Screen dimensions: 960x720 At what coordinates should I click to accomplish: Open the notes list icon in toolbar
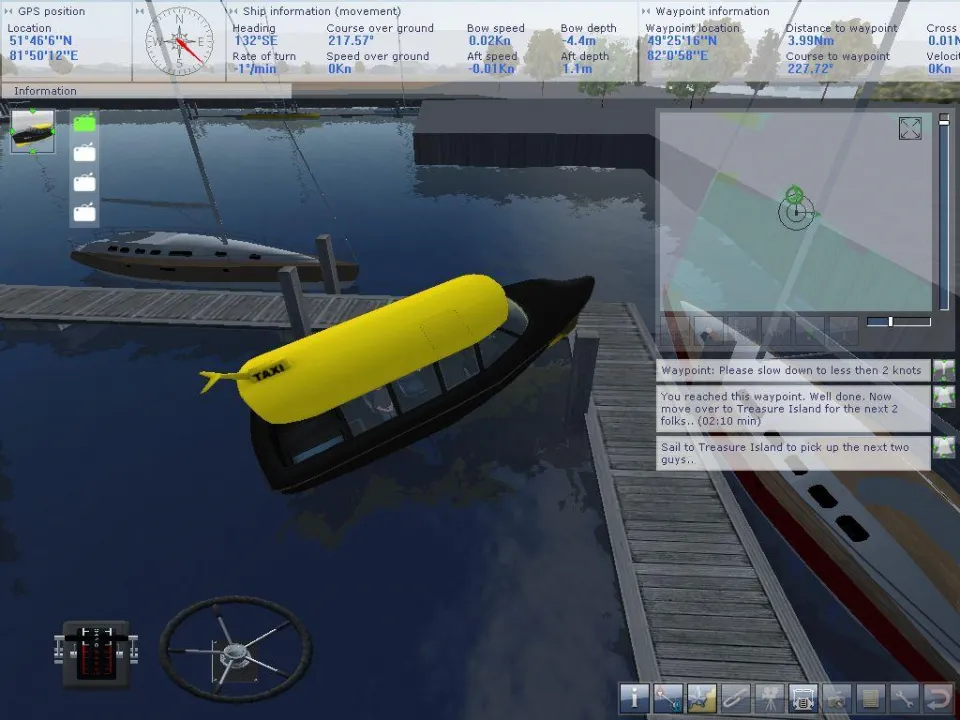point(870,697)
